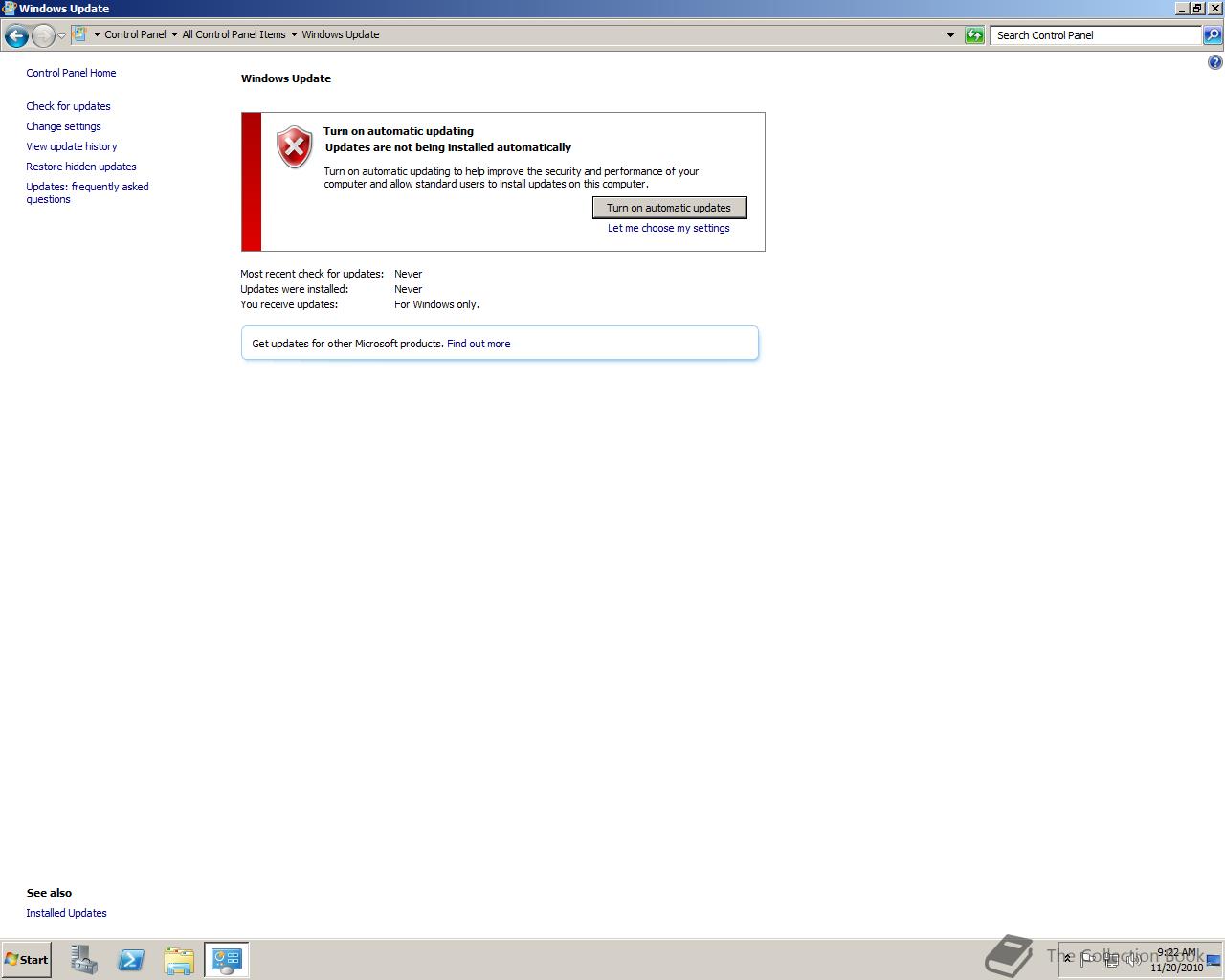Open the Start menu
This screenshot has height=980, width=1225.
click(x=26, y=959)
